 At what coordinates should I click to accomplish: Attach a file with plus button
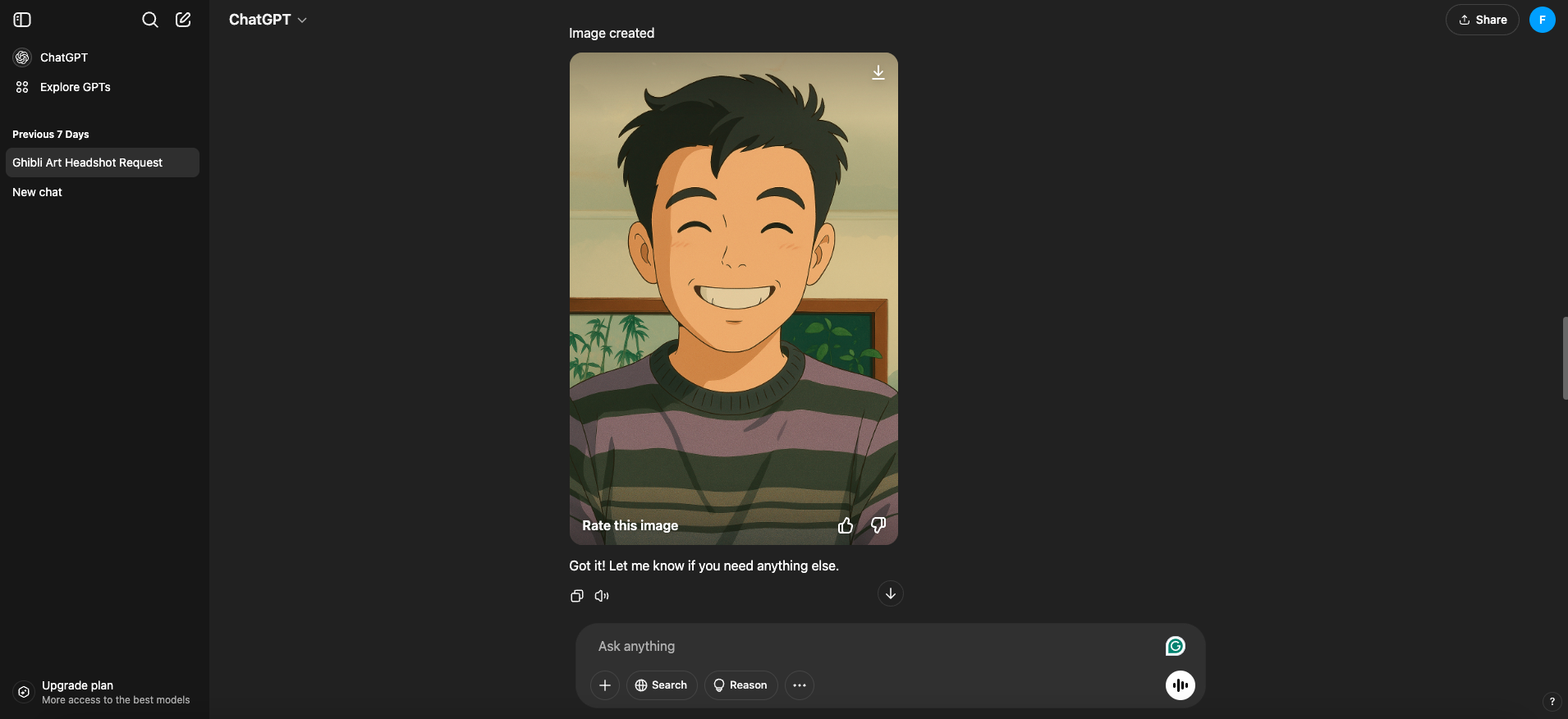click(x=605, y=685)
